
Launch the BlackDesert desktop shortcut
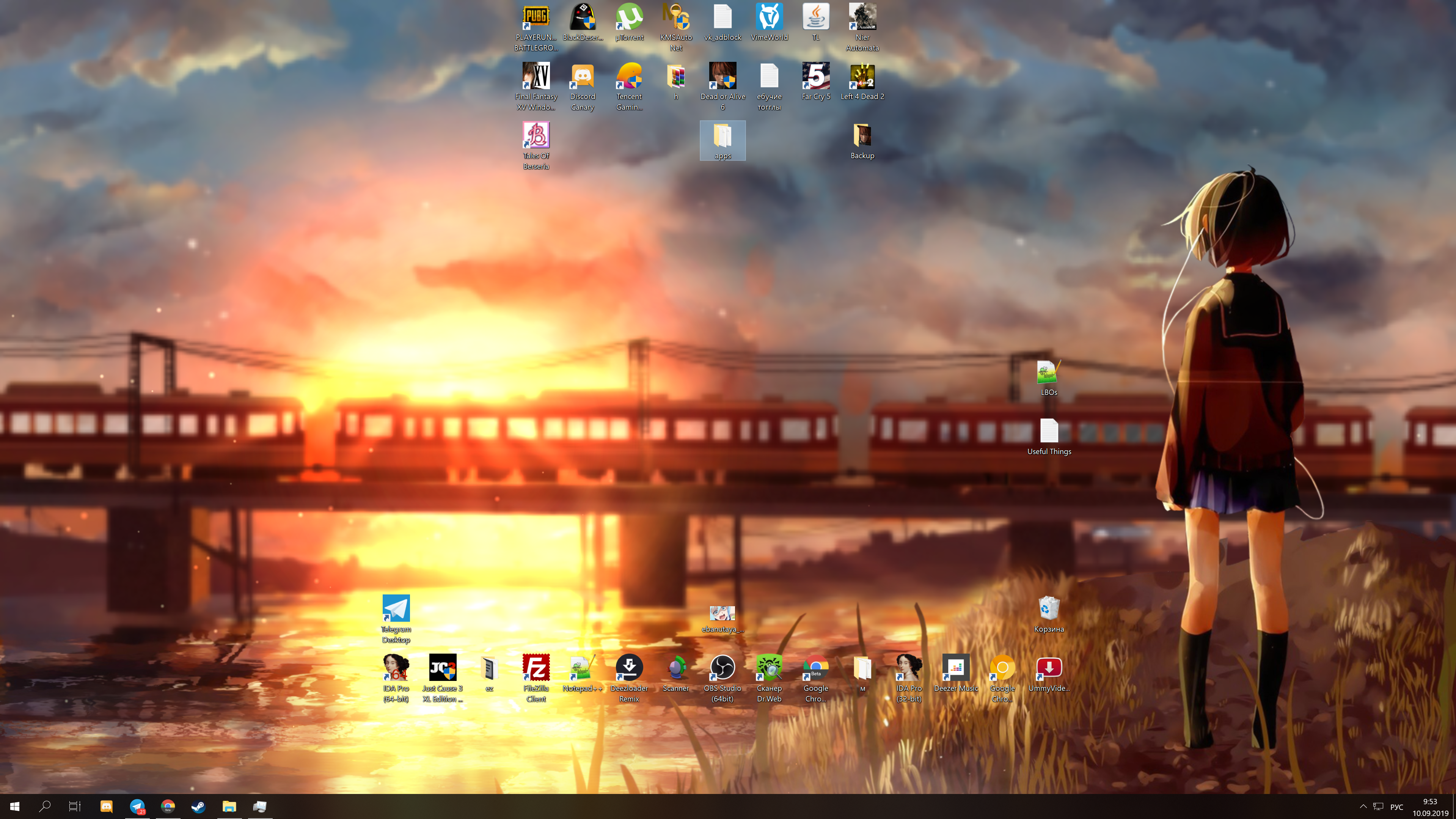pyautogui.click(x=583, y=22)
